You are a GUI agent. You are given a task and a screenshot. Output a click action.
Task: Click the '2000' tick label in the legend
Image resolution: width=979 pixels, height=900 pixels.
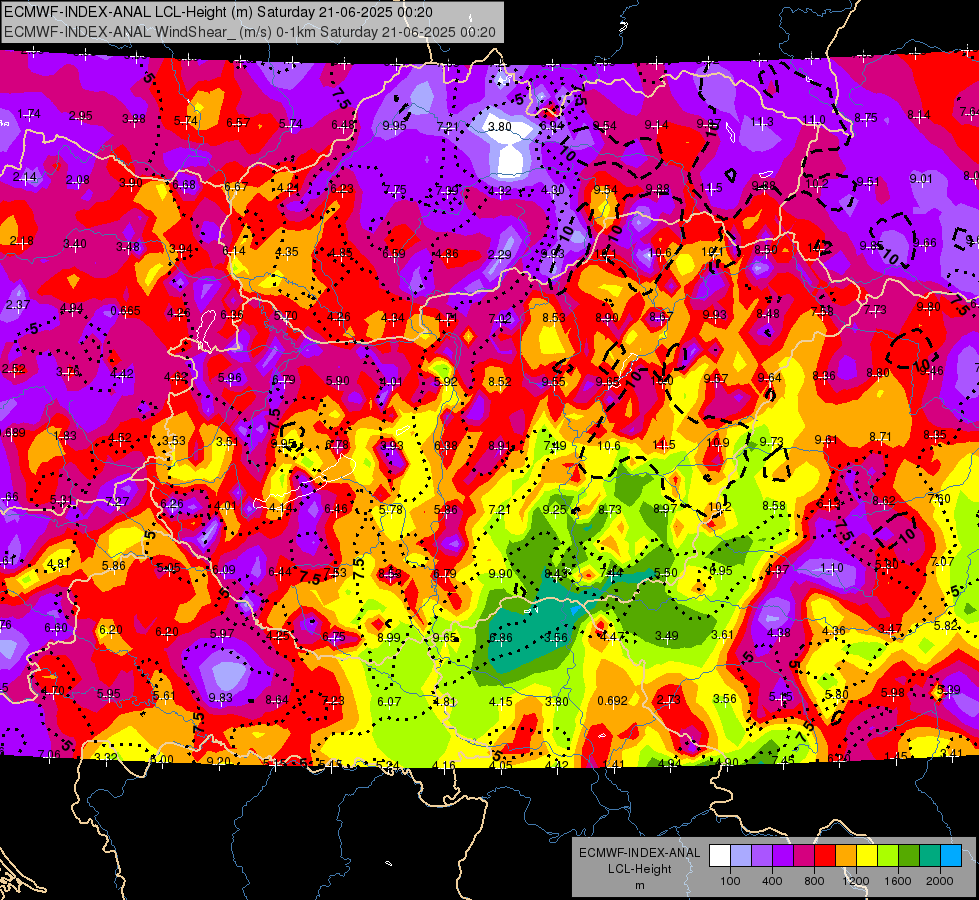[x=940, y=881]
